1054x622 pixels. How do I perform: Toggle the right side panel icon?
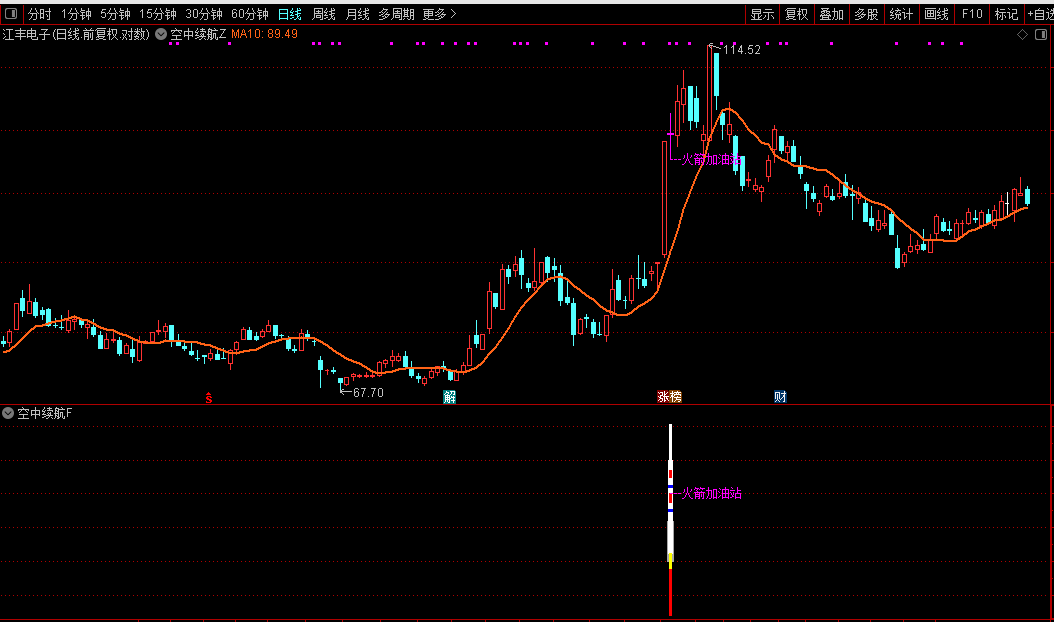pos(1041,34)
